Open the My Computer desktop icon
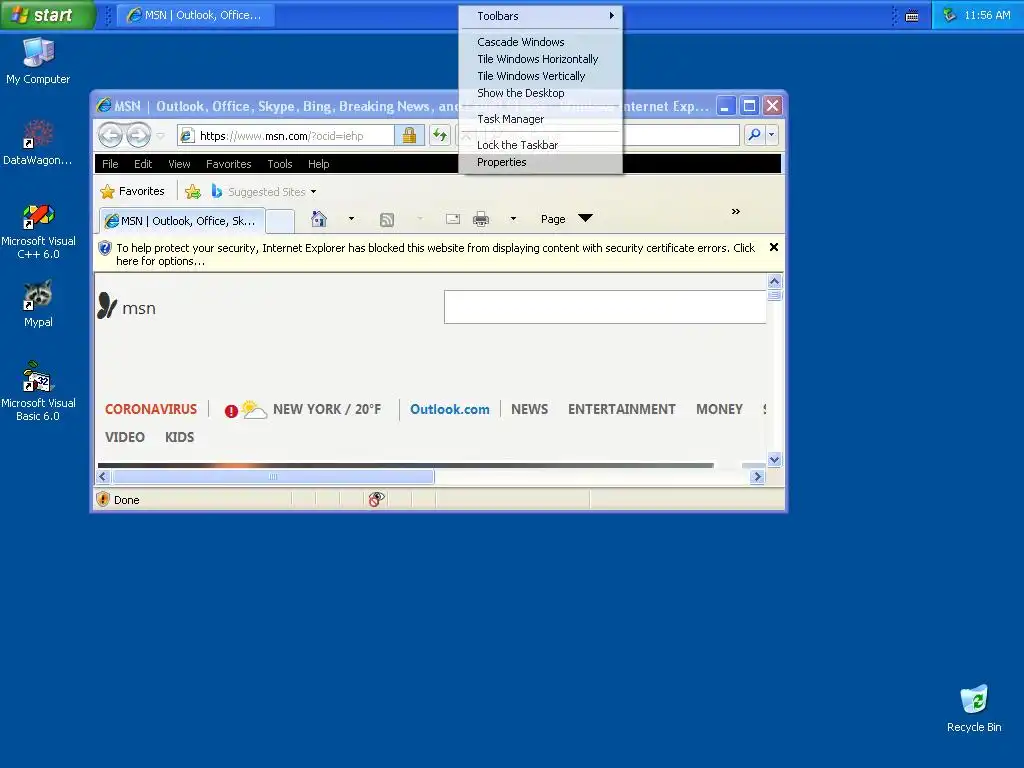1024x768 pixels. point(39,61)
